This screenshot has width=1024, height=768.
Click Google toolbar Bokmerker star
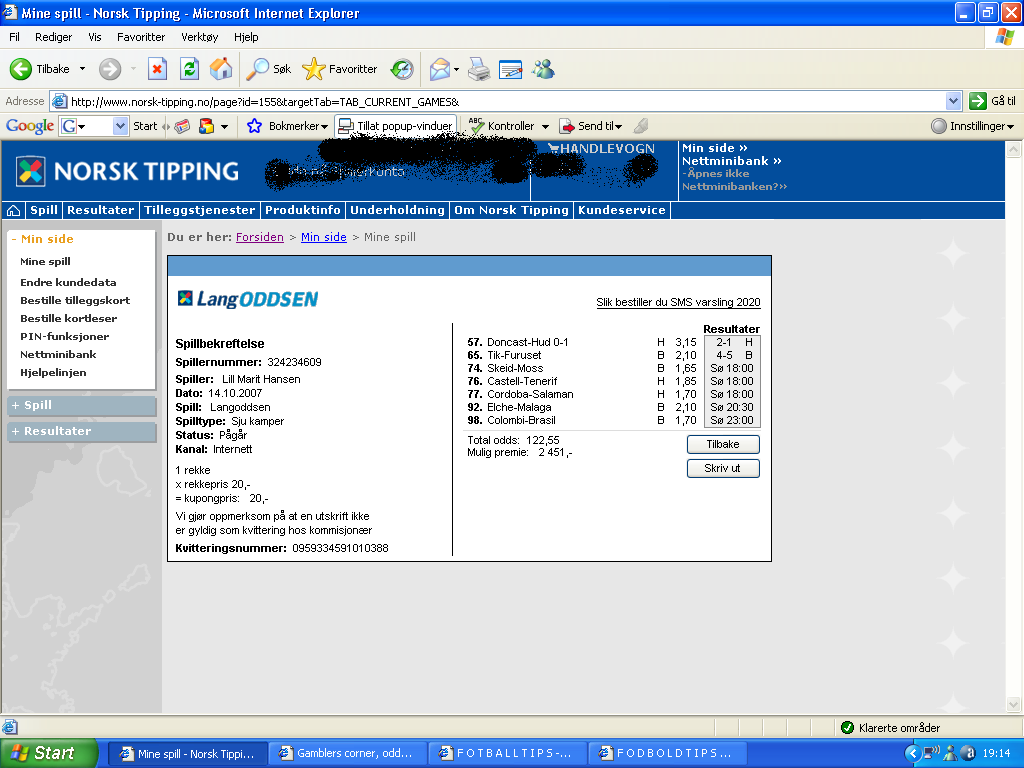coord(254,126)
